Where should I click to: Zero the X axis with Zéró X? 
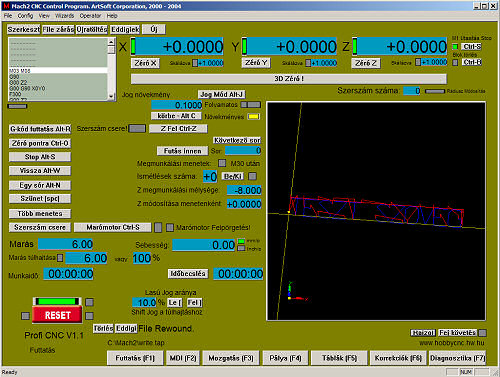click(145, 63)
